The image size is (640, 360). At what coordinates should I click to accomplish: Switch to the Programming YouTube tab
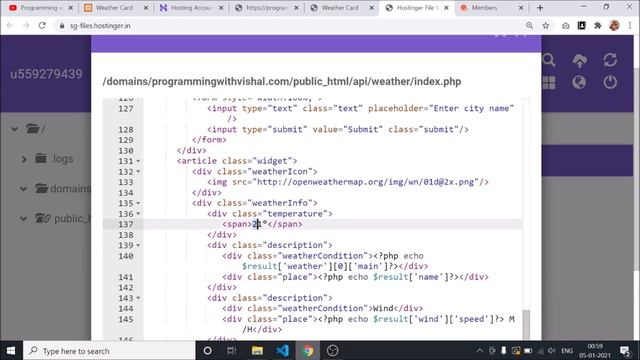(x=40, y=8)
